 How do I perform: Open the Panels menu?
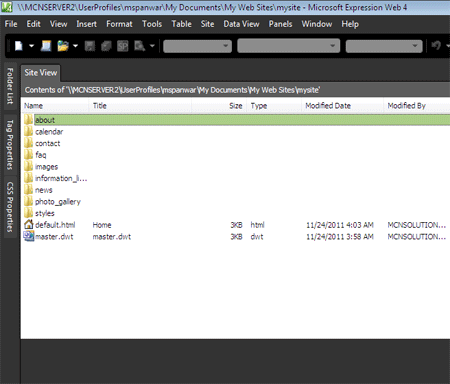click(x=281, y=24)
